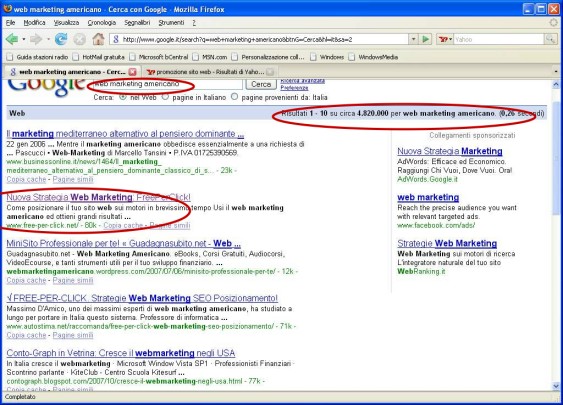The height and width of the screenshot is (405, 563).
Task: Open Conto-Graph in Vetrina result link
Action: click(x=121, y=353)
